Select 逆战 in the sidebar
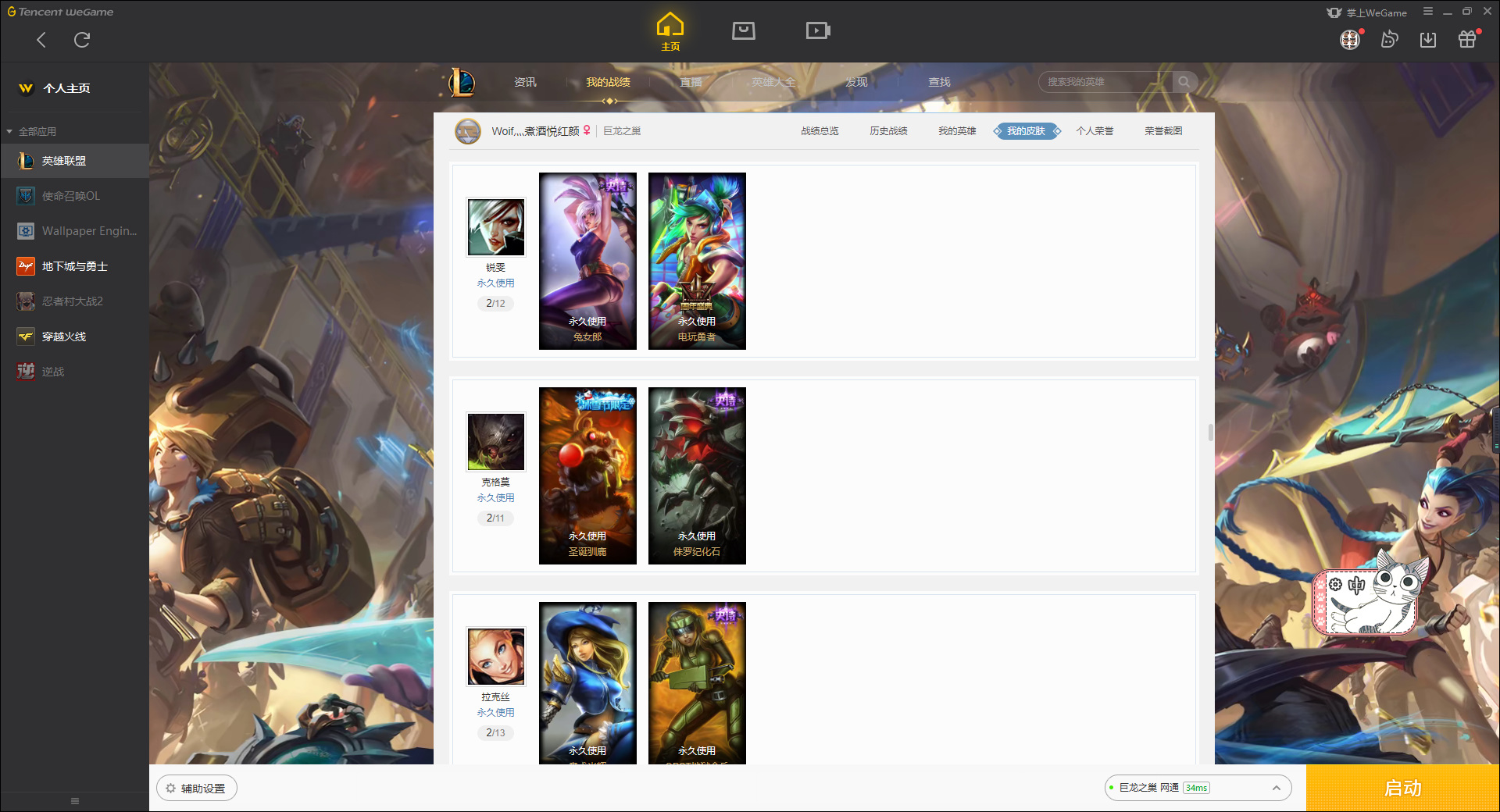Viewport: 1500px width, 812px height. tap(74, 372)
